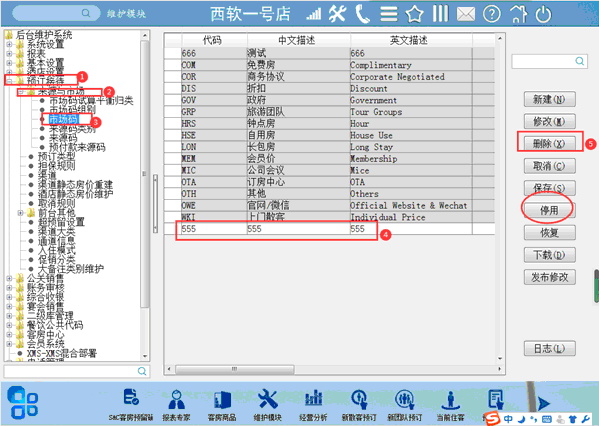Viewport: 599px width, 426px height.
Task: Click the telephone icon in the top bar
Action: pos(362,14)
